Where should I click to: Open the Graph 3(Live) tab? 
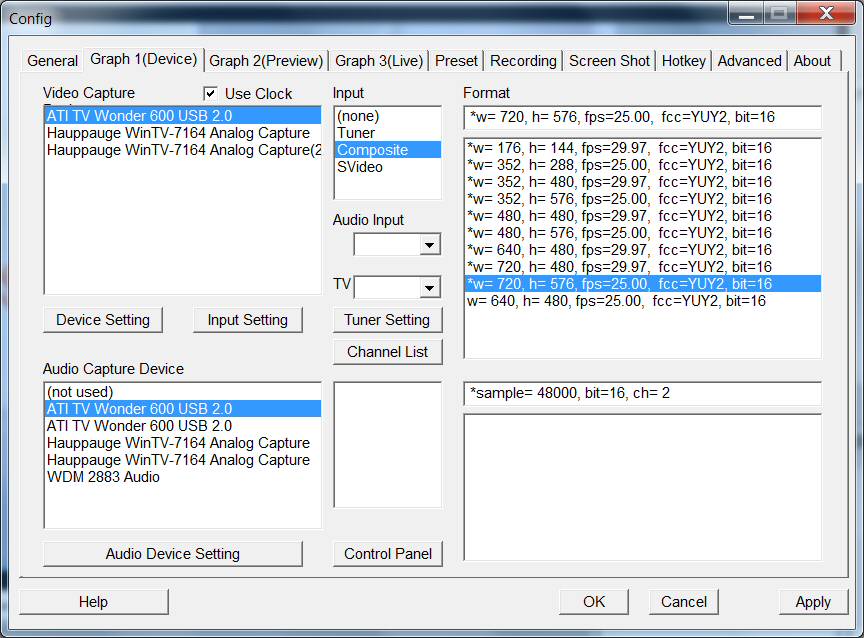[379, 61]
